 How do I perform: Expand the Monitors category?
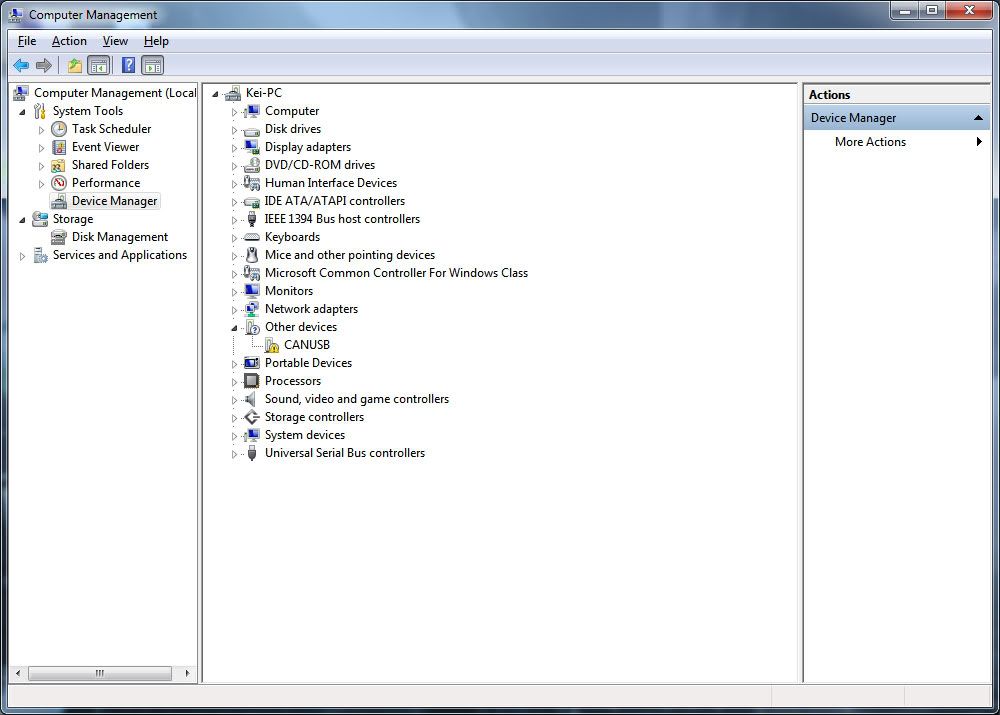click(234, 292)
